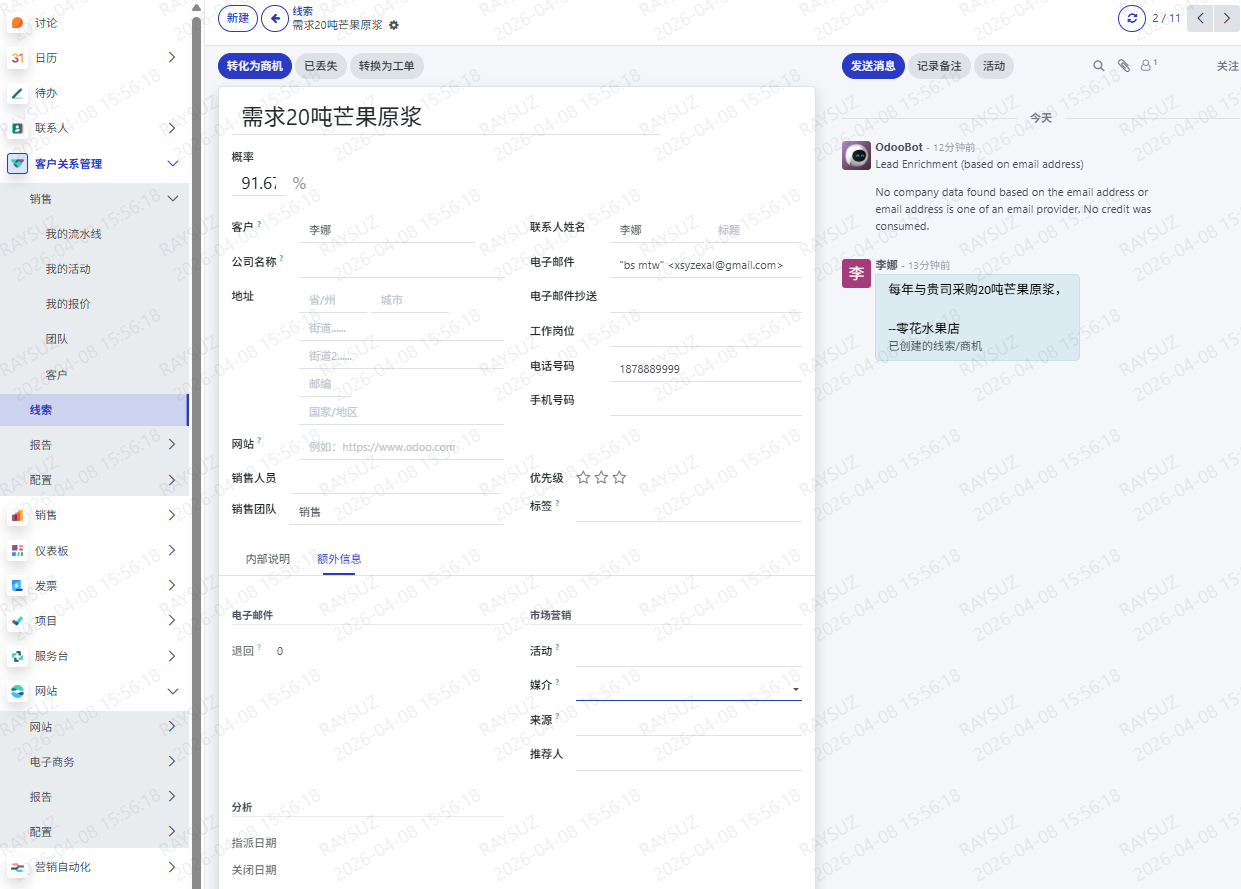The height and width of the screenshot is (889, 1241).
Task: Open the 营销自动化 app icon
Action: click(17, 867)
